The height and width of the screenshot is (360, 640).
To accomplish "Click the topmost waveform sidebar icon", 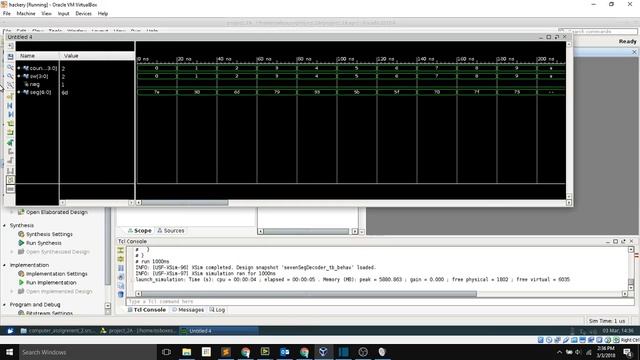I will (10, 46).
